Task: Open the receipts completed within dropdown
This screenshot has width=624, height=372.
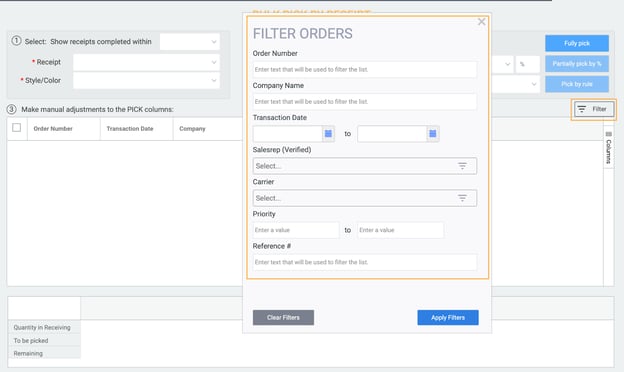Action: pyautogui.click(x=190, y=42)
